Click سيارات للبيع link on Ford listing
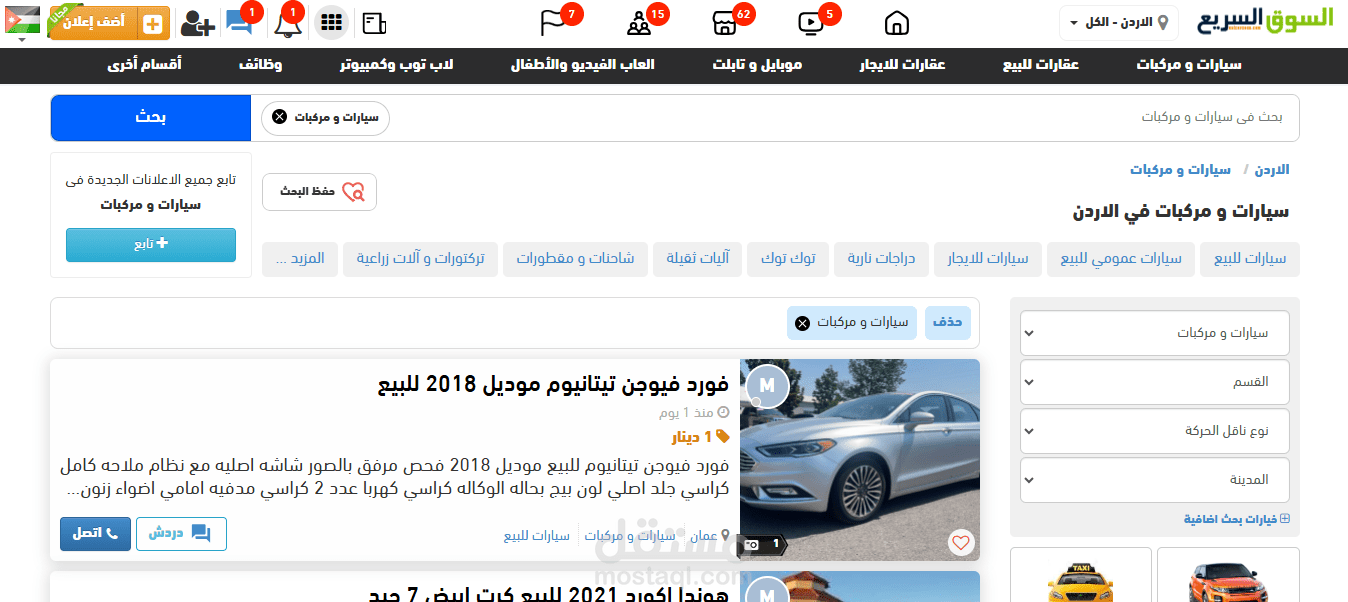1348x602 pixels. tap(537, 536)
